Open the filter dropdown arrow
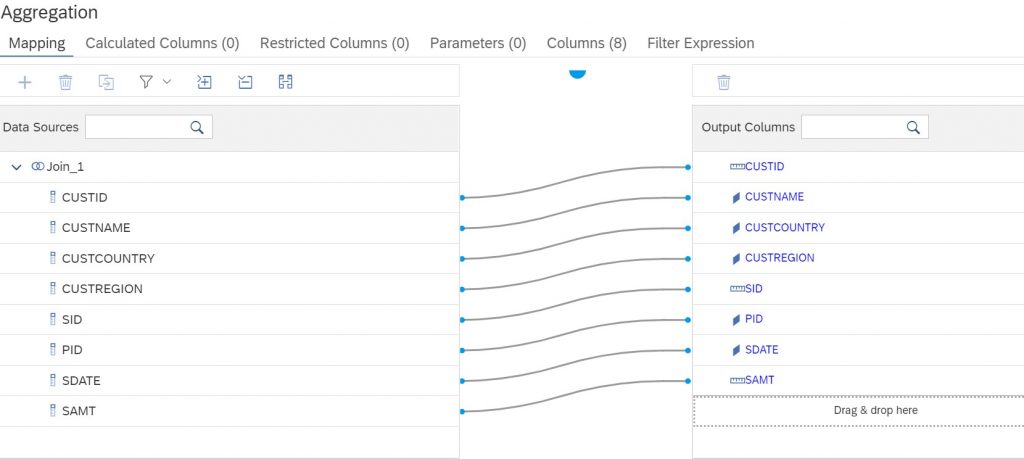 [167, 82]
